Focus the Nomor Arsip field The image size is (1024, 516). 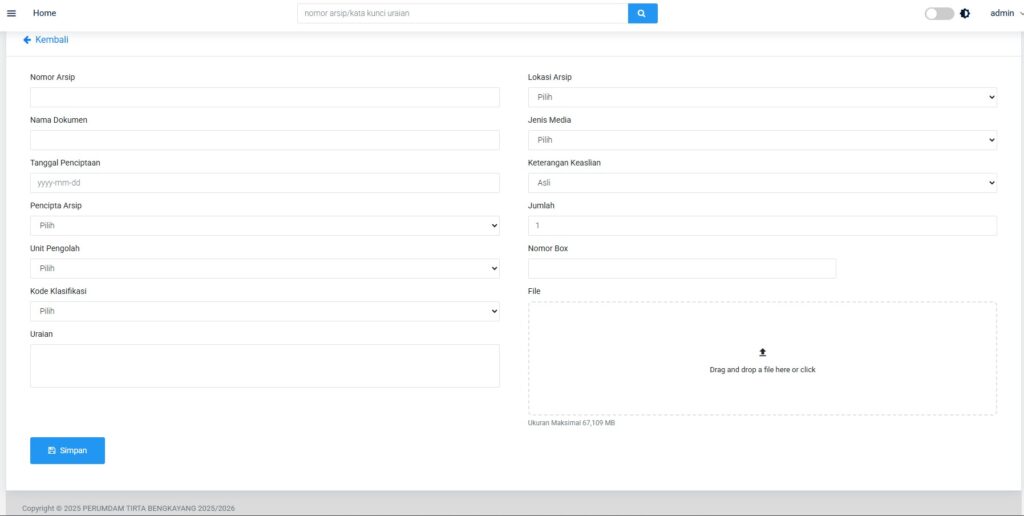point(264,97)
